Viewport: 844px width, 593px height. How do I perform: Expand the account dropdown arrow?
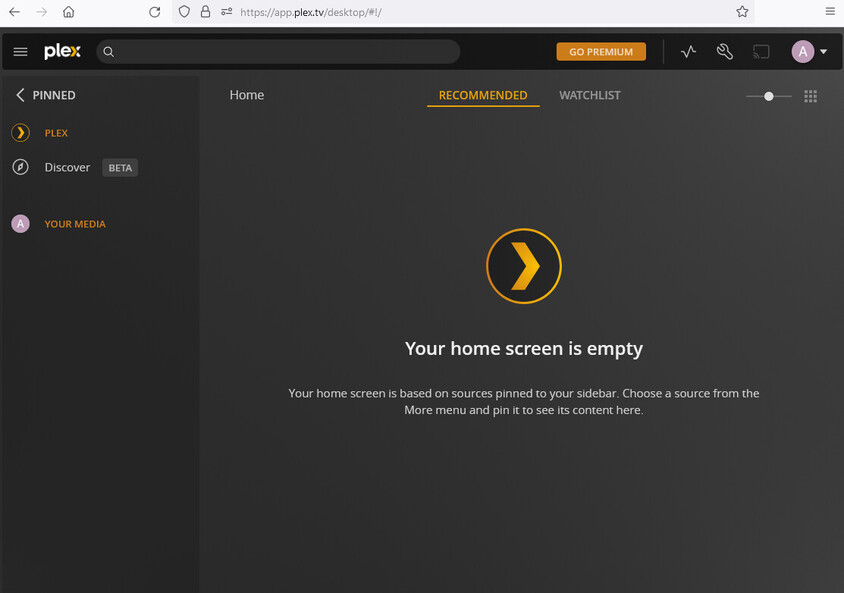click(824, 52)
